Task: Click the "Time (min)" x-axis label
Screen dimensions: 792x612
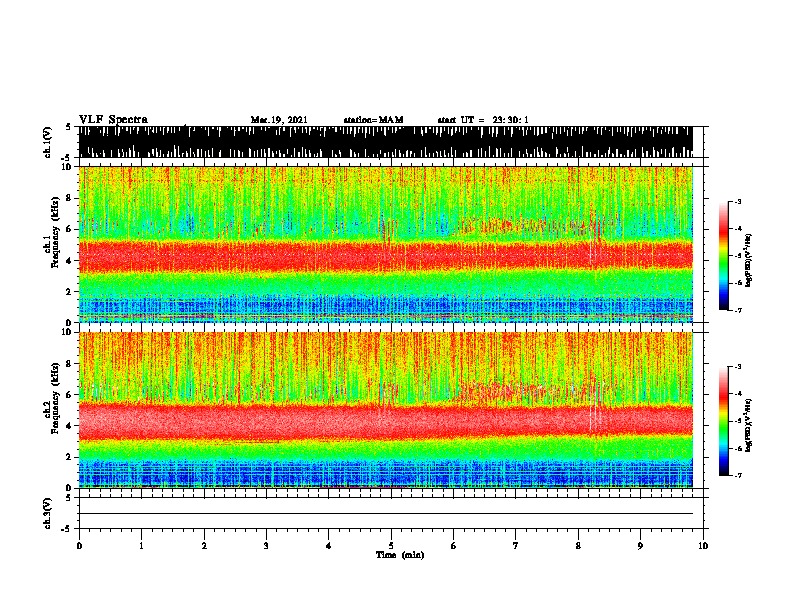Action: tap(400, 555)
